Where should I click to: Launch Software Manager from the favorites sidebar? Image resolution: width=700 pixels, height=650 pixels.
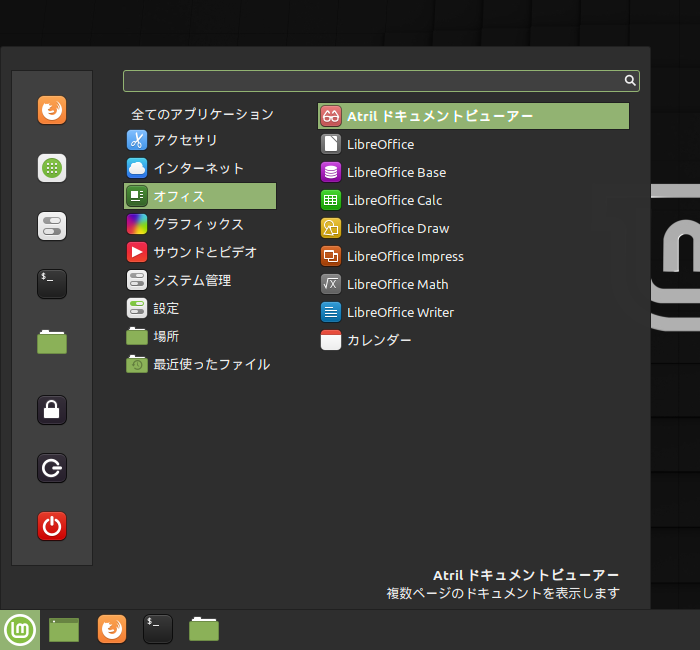52,168
